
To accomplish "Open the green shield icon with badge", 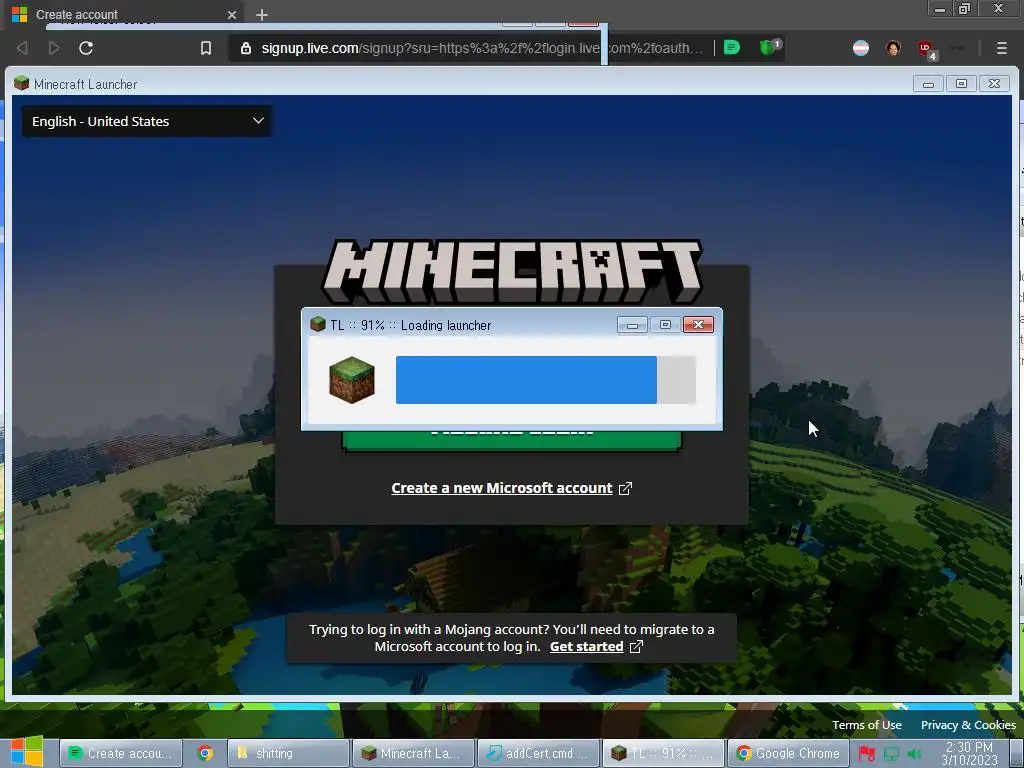I will pyautogui.click(x=769, y=47).
